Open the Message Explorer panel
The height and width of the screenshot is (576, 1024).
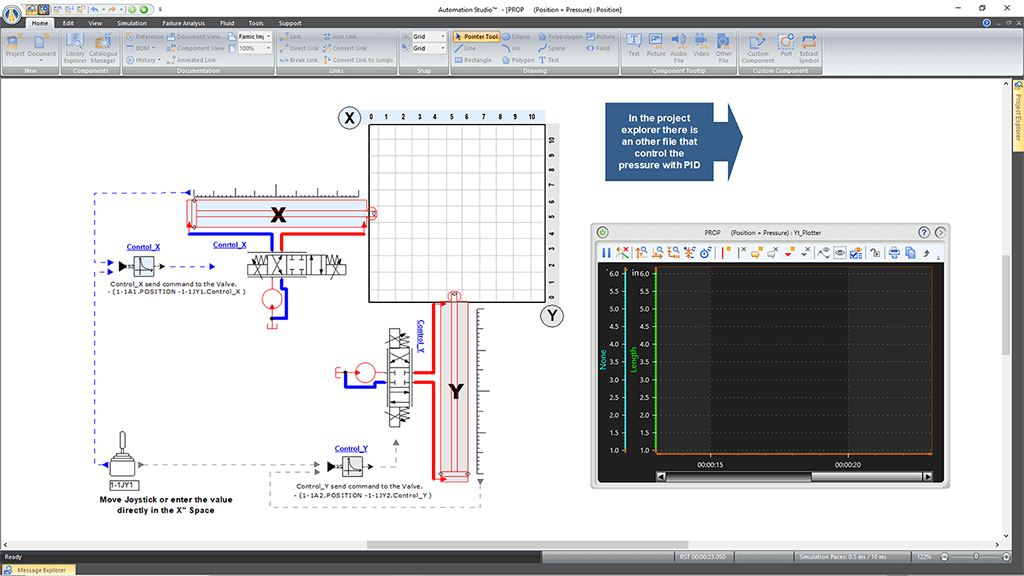click(40, 570)
